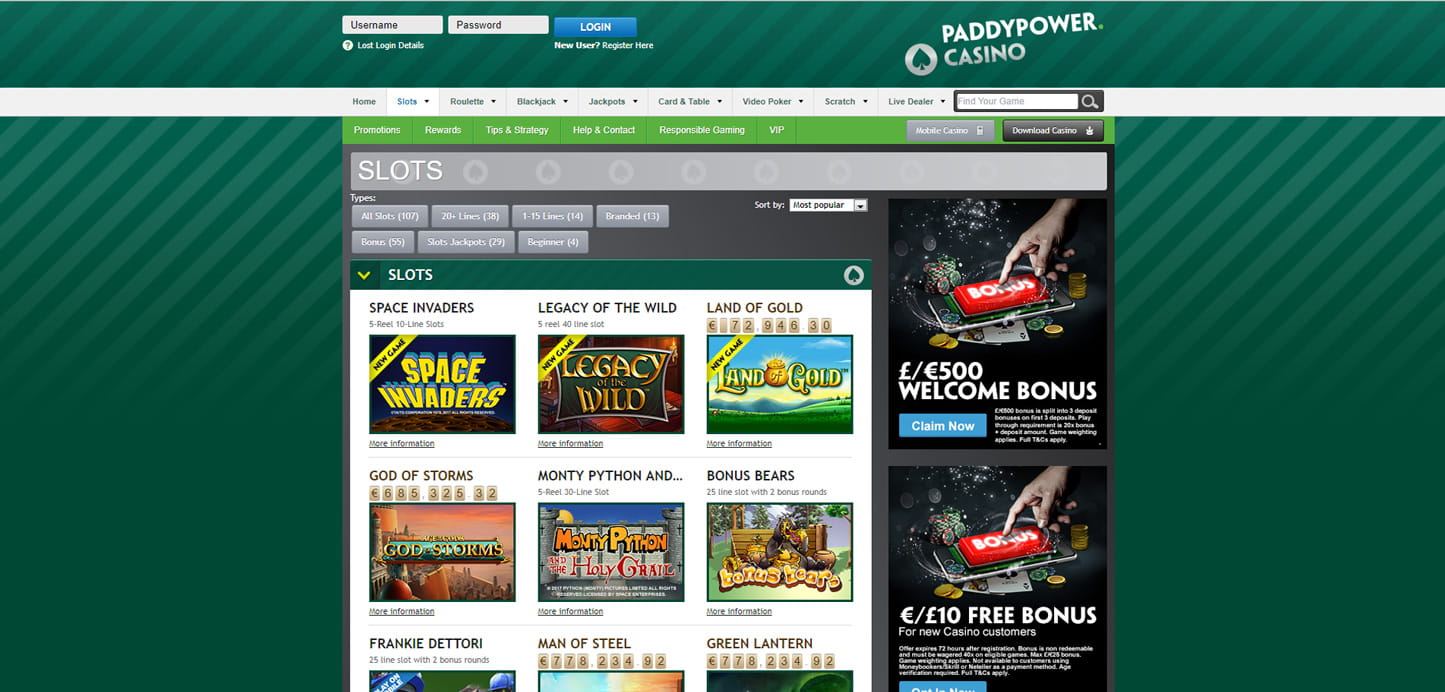Image resolution: width=1445 pixels, height=692 pixels.
Task: Expand the Card & Table menu dropdown
Action: click(719, 102)
